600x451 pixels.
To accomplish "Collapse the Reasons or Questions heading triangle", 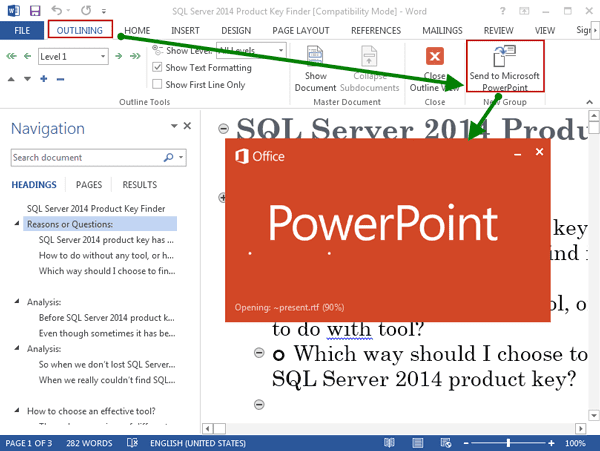I will tap(17, 223).
